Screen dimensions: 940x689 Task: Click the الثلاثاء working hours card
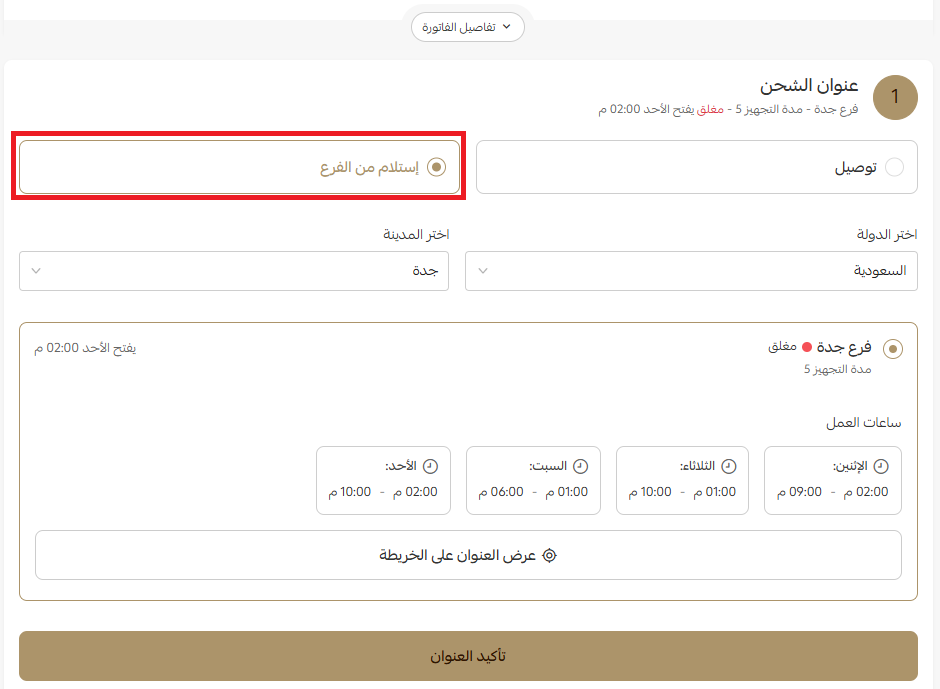682,480
